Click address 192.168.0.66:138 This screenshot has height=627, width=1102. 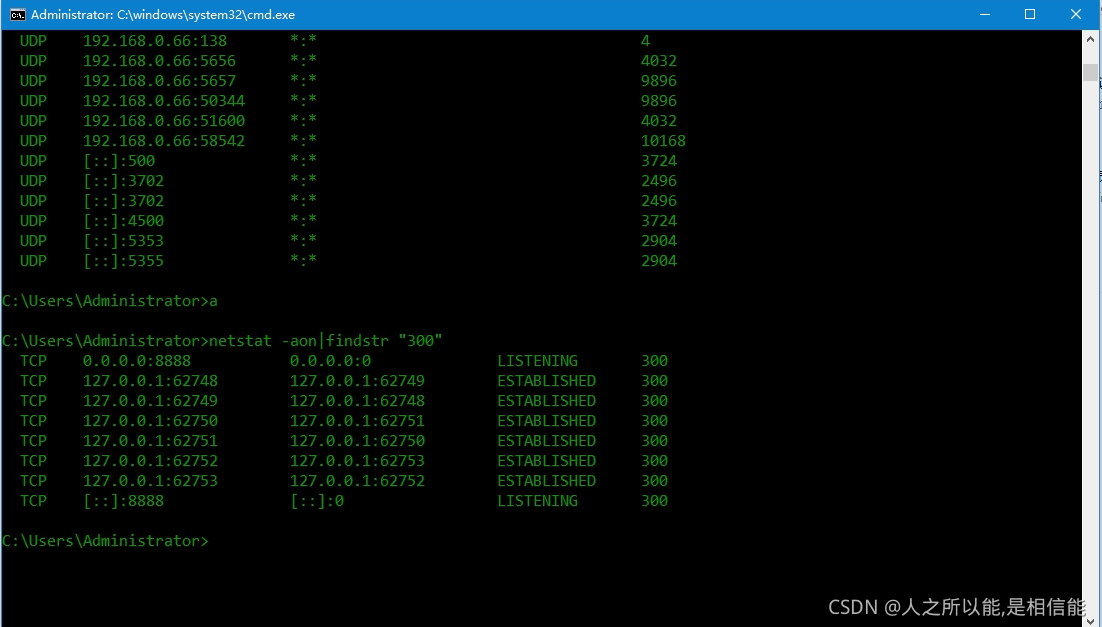[x=155, y=41]
